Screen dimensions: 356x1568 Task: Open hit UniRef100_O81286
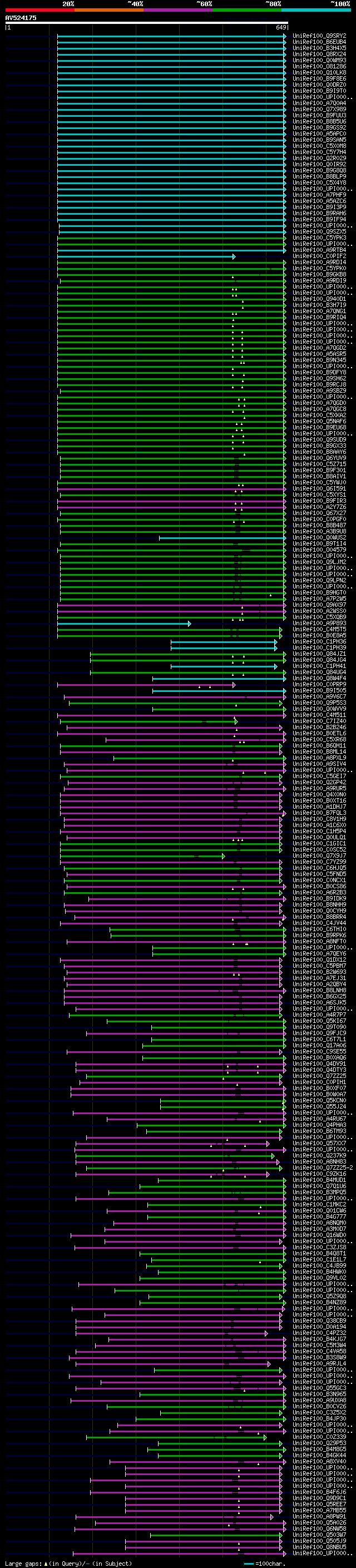(x=319, y=66)
